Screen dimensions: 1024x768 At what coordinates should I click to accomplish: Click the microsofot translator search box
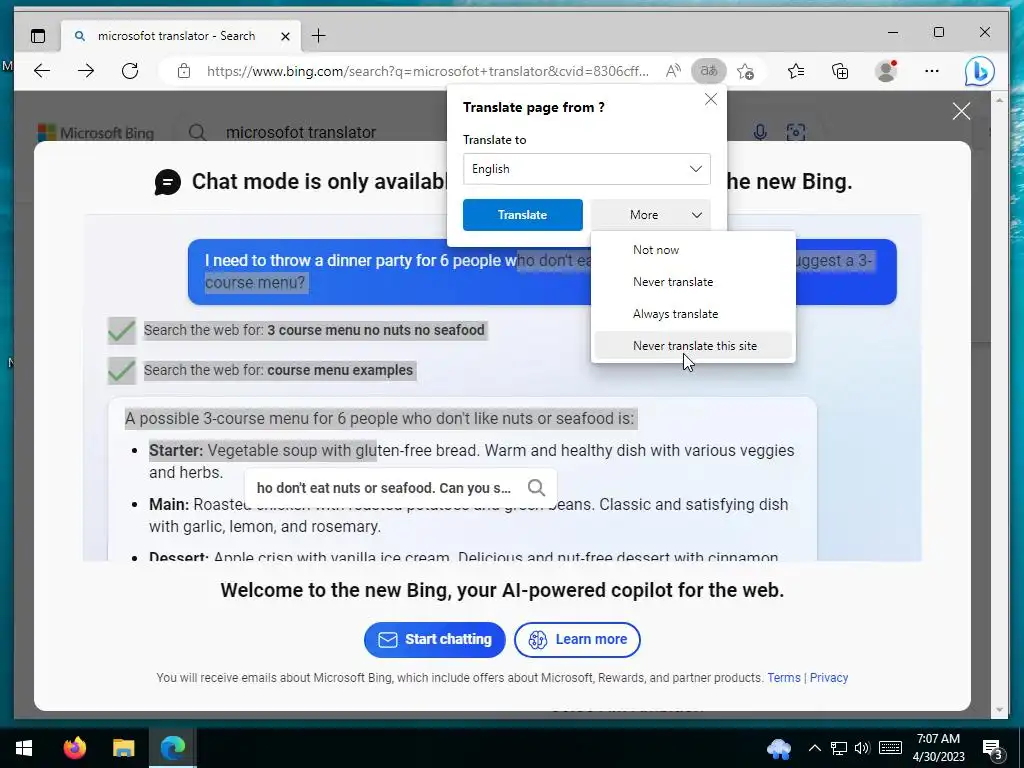click(301, 133)
